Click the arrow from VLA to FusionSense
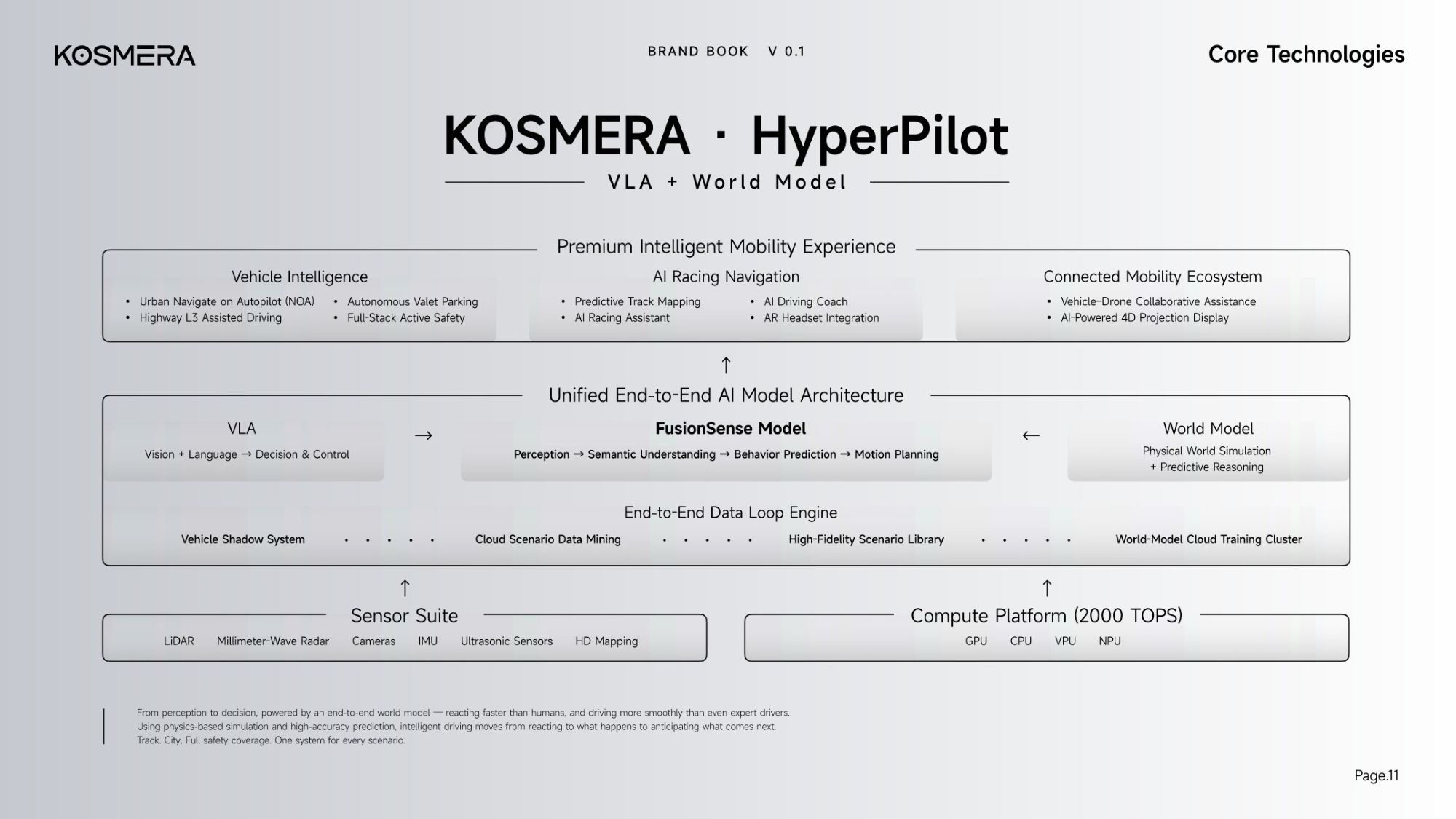Screen dimensions: 1456x819 coord(424,435)
